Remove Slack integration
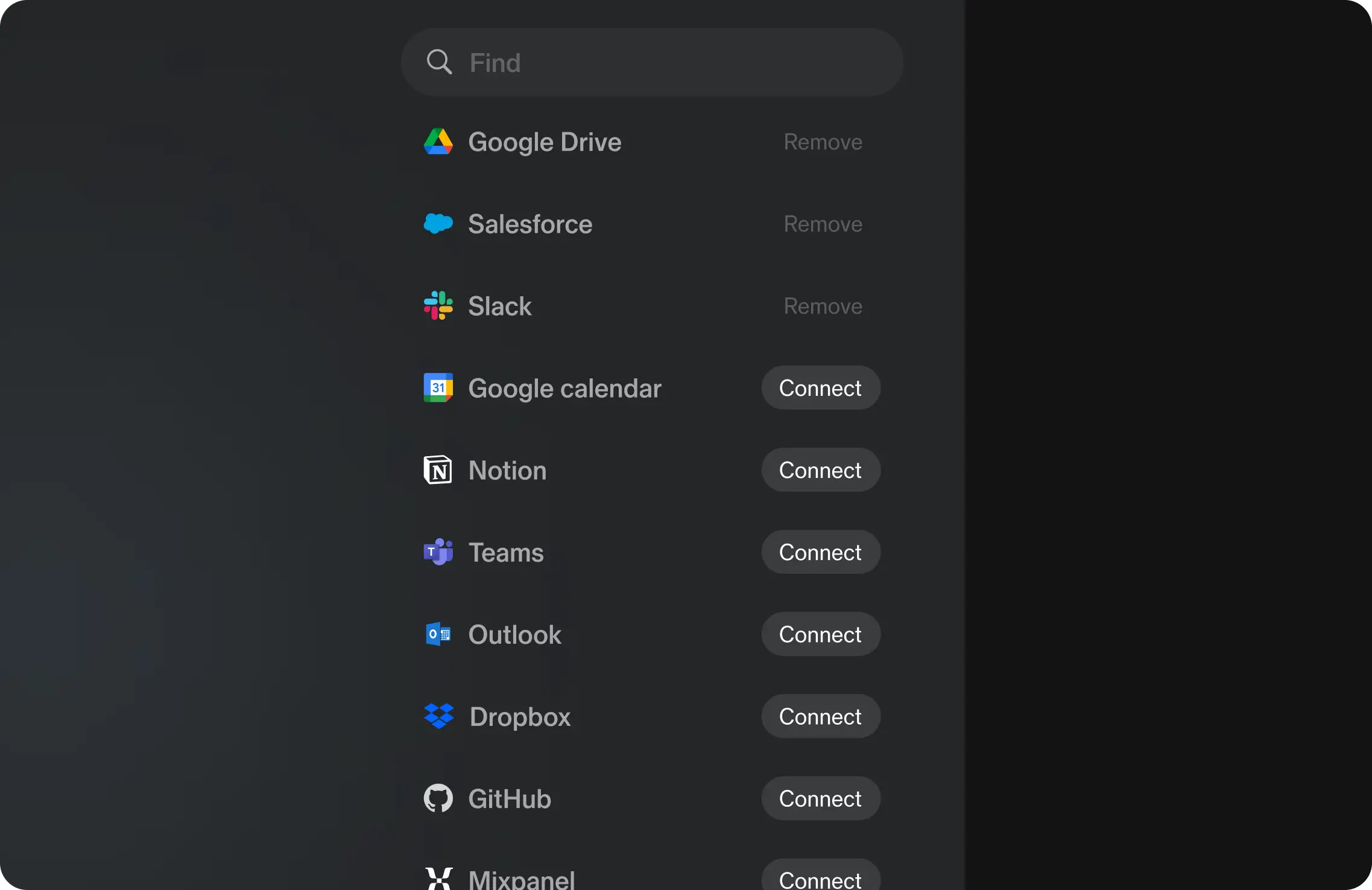The width and height of the screenshot is (1372, 890). 823,306
